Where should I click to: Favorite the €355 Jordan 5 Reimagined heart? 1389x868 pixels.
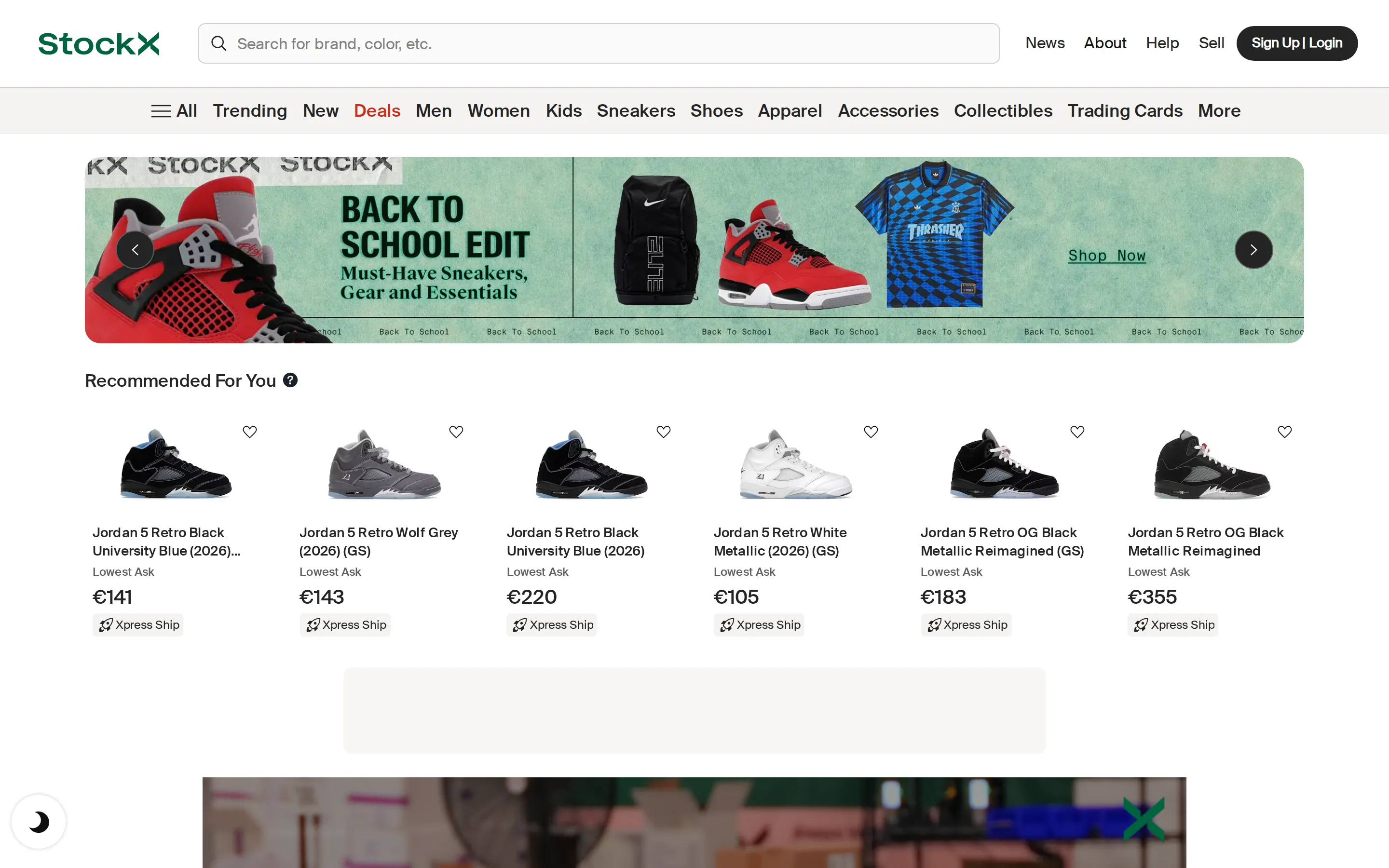[x=1284, y=432]
